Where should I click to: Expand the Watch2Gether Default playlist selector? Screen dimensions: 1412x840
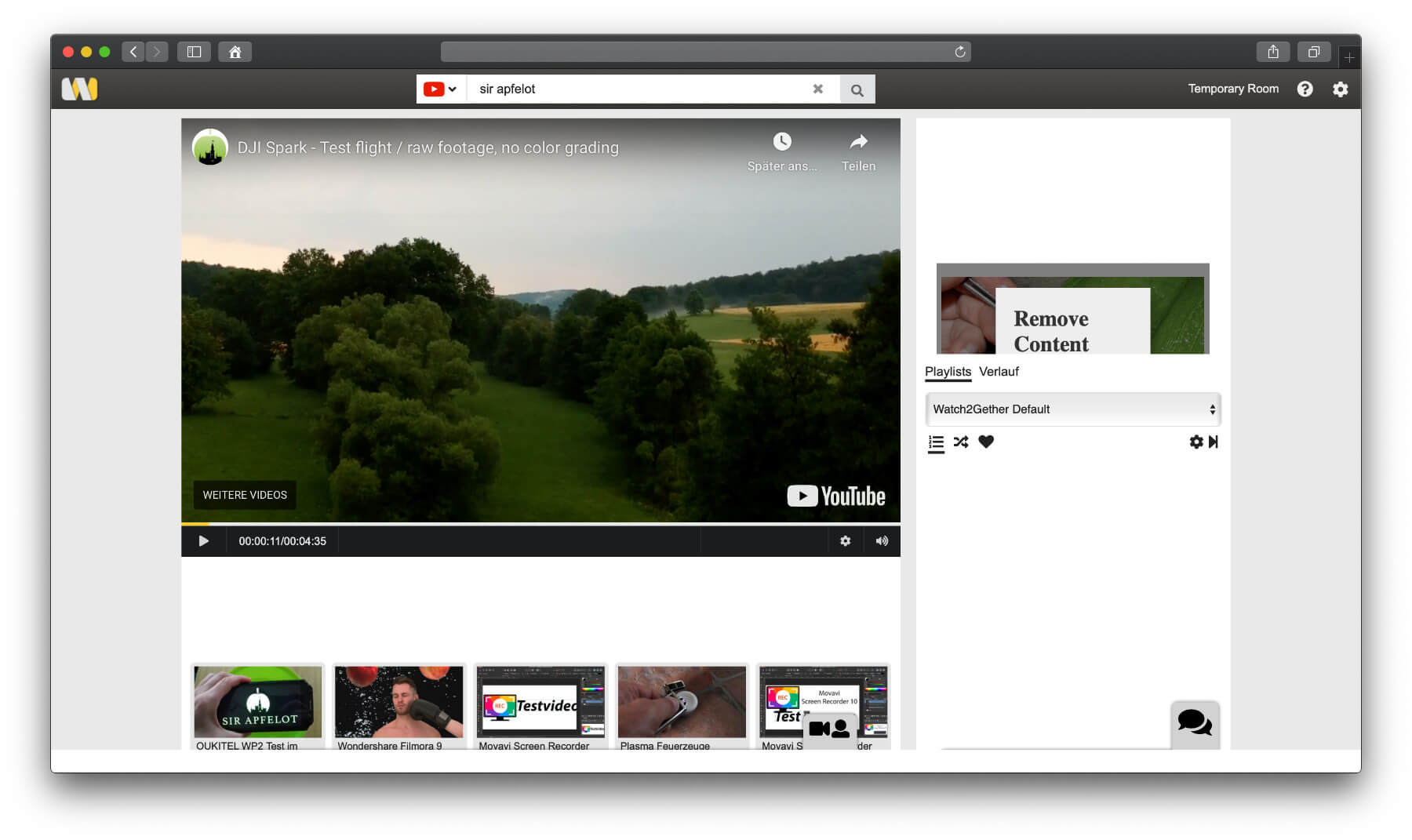[x=1072, y=409]
